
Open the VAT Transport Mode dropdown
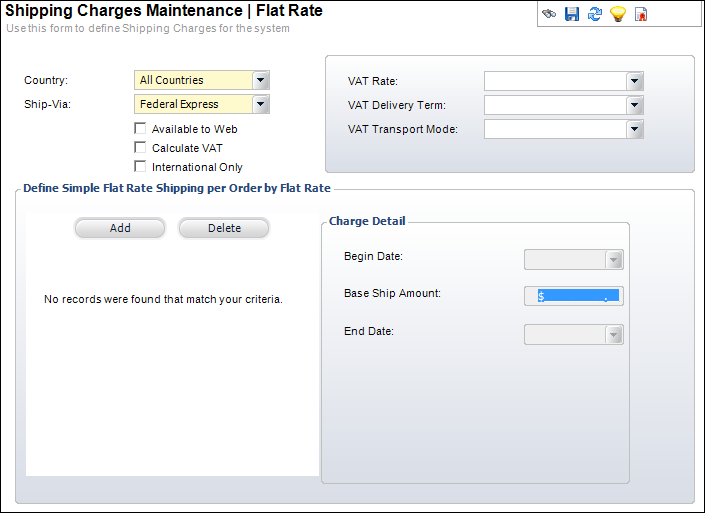pos(634,129)
